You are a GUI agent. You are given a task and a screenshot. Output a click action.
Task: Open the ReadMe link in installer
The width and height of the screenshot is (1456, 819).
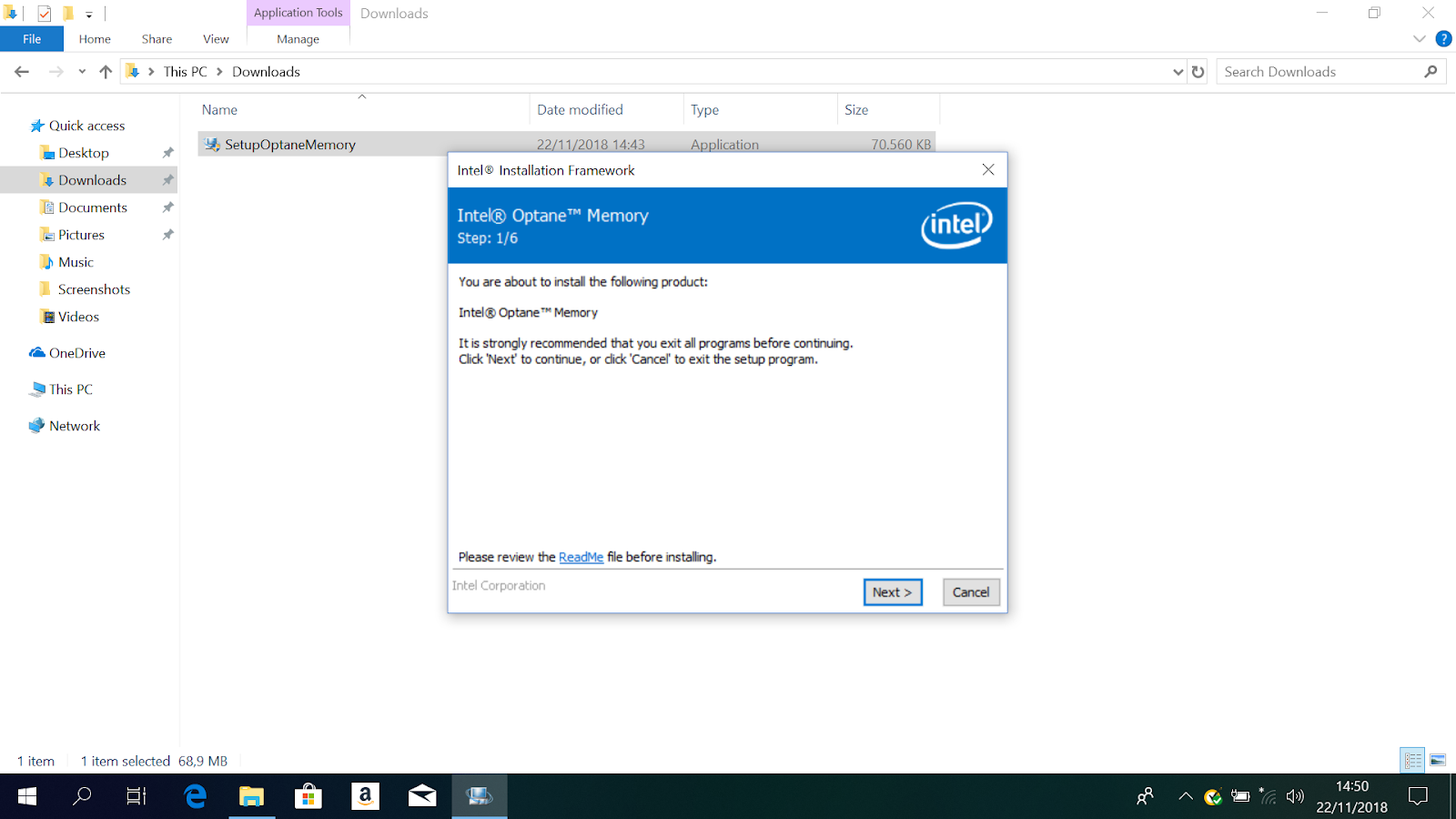(x=581, y=557)
